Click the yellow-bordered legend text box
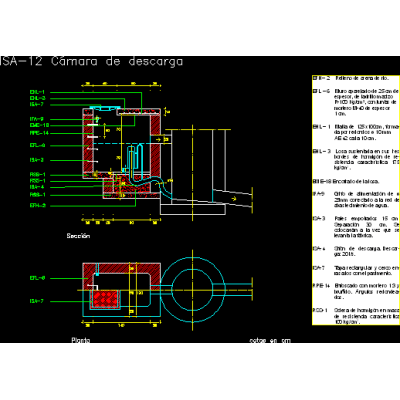The width and height of the screenshot is (400, 400). 356,200
